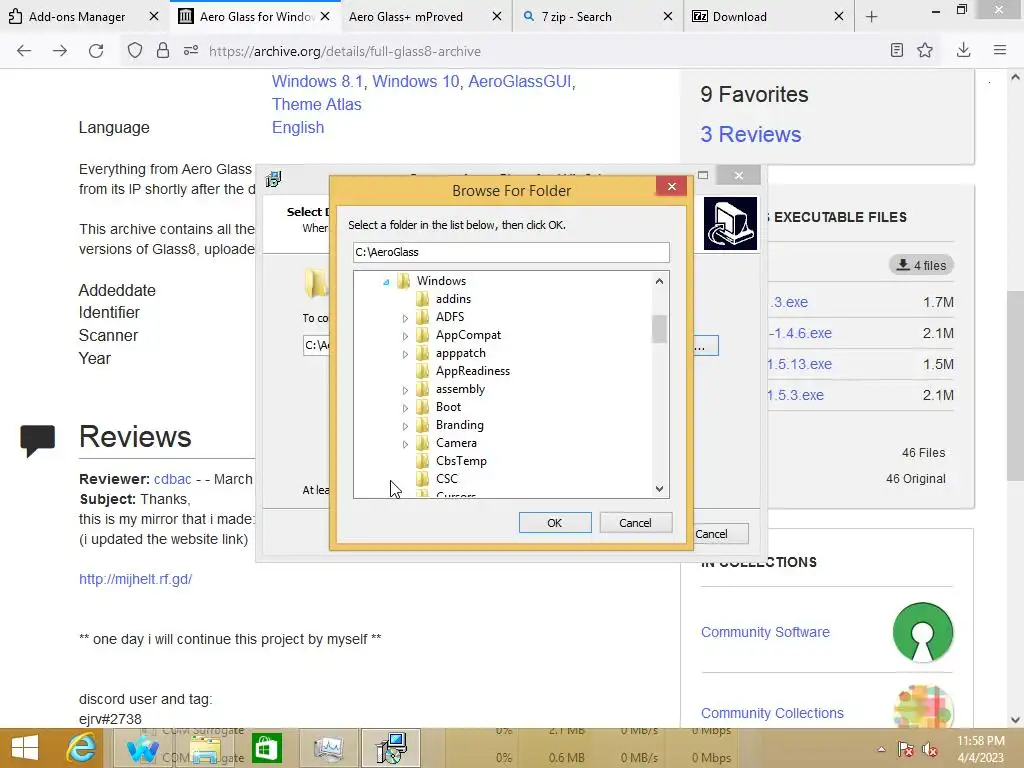Select the AppReadiness folder
Image resolution: width=1024 pixels, height=768 pixels.
click(x=473, y=371)
